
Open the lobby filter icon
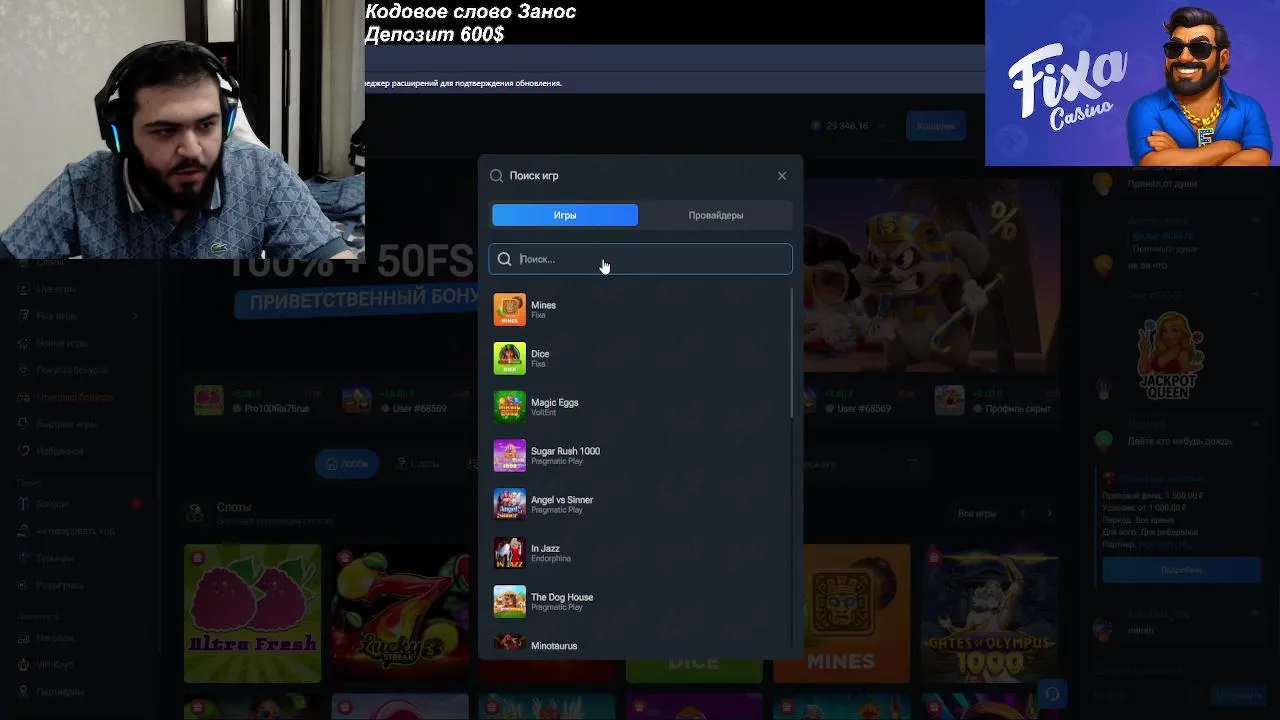click(911, 464)
